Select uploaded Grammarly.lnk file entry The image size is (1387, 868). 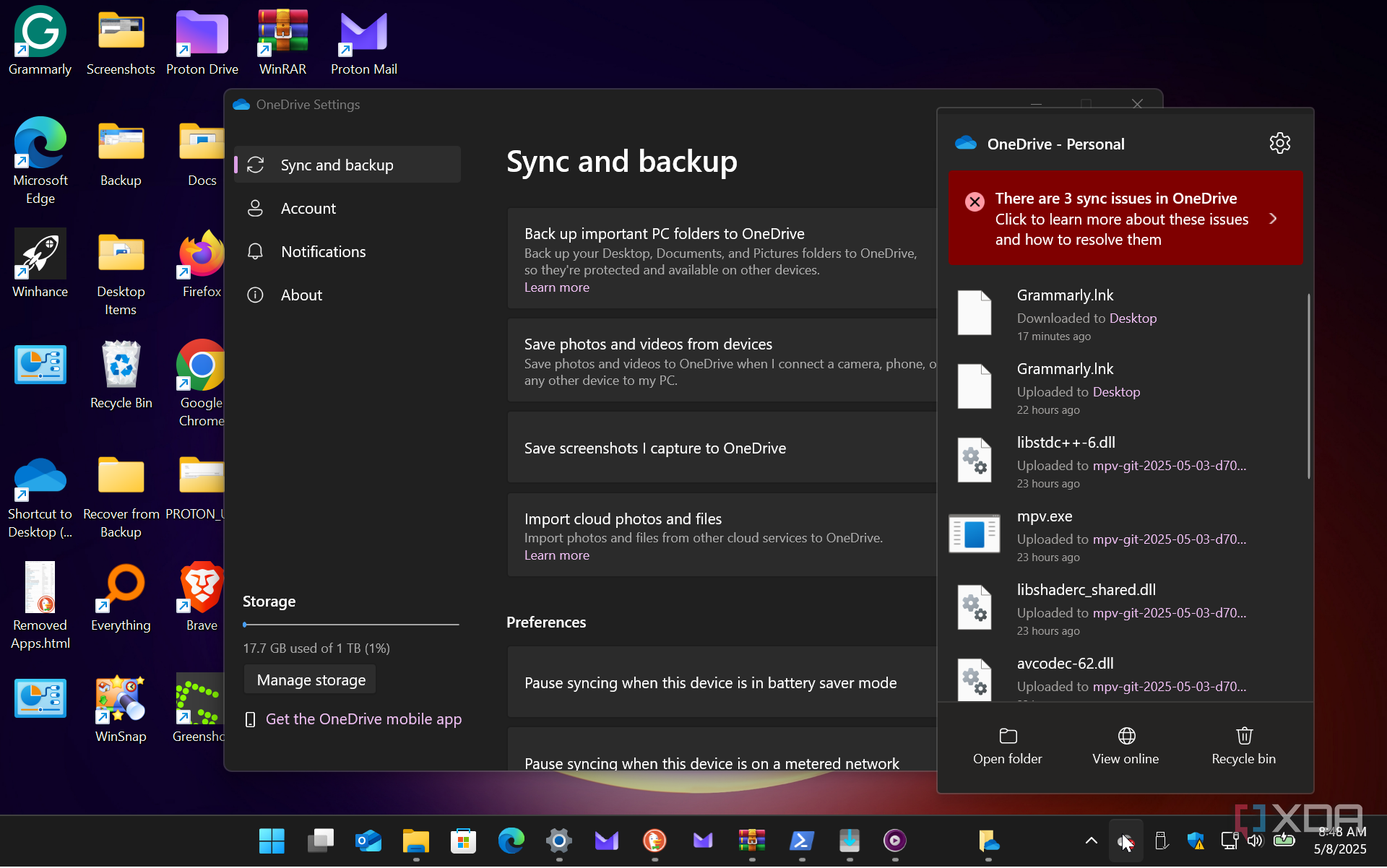pyautogui.click(x=1125, y=387)
